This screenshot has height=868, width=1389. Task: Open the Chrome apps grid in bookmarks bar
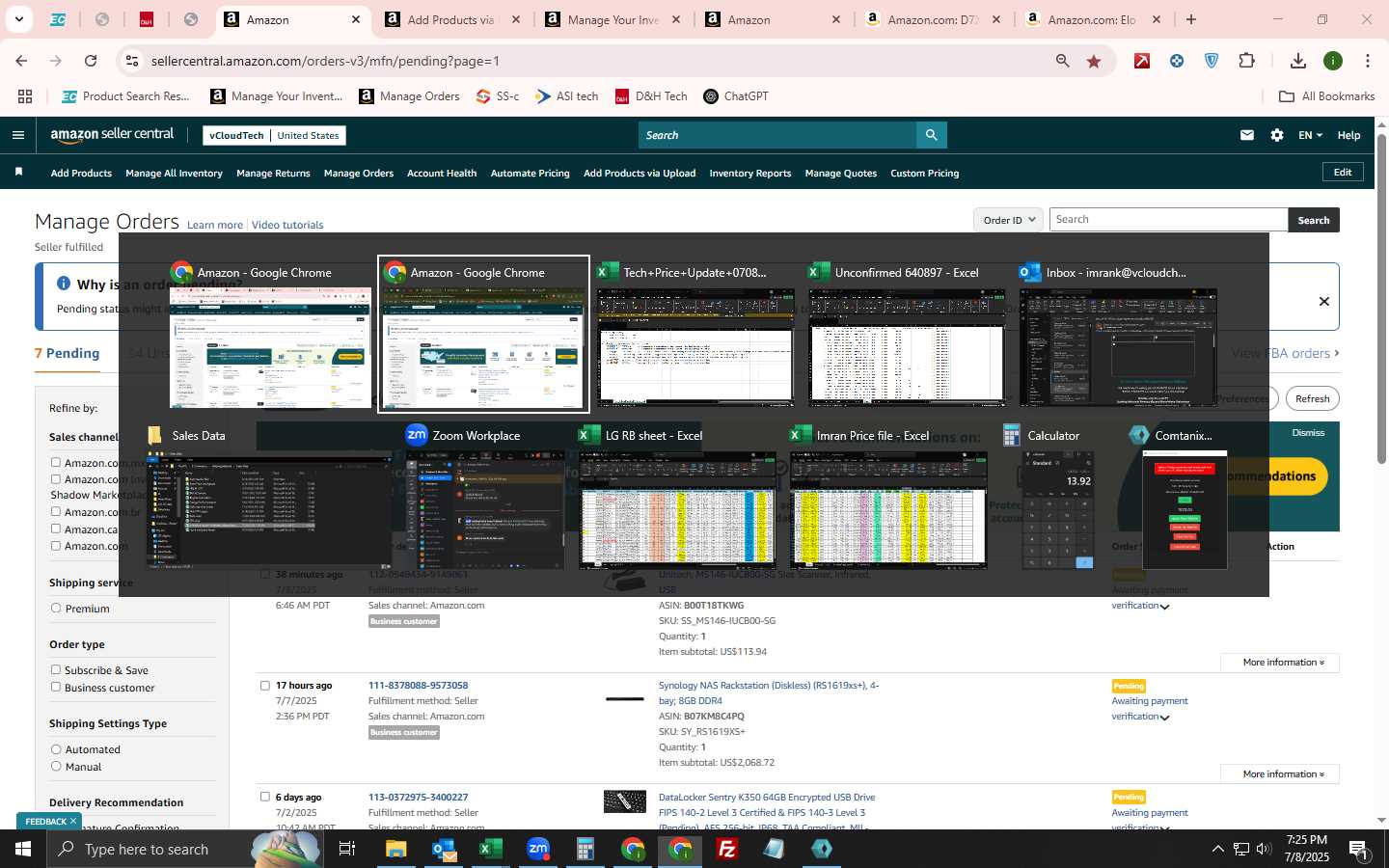tap(25, 96)
